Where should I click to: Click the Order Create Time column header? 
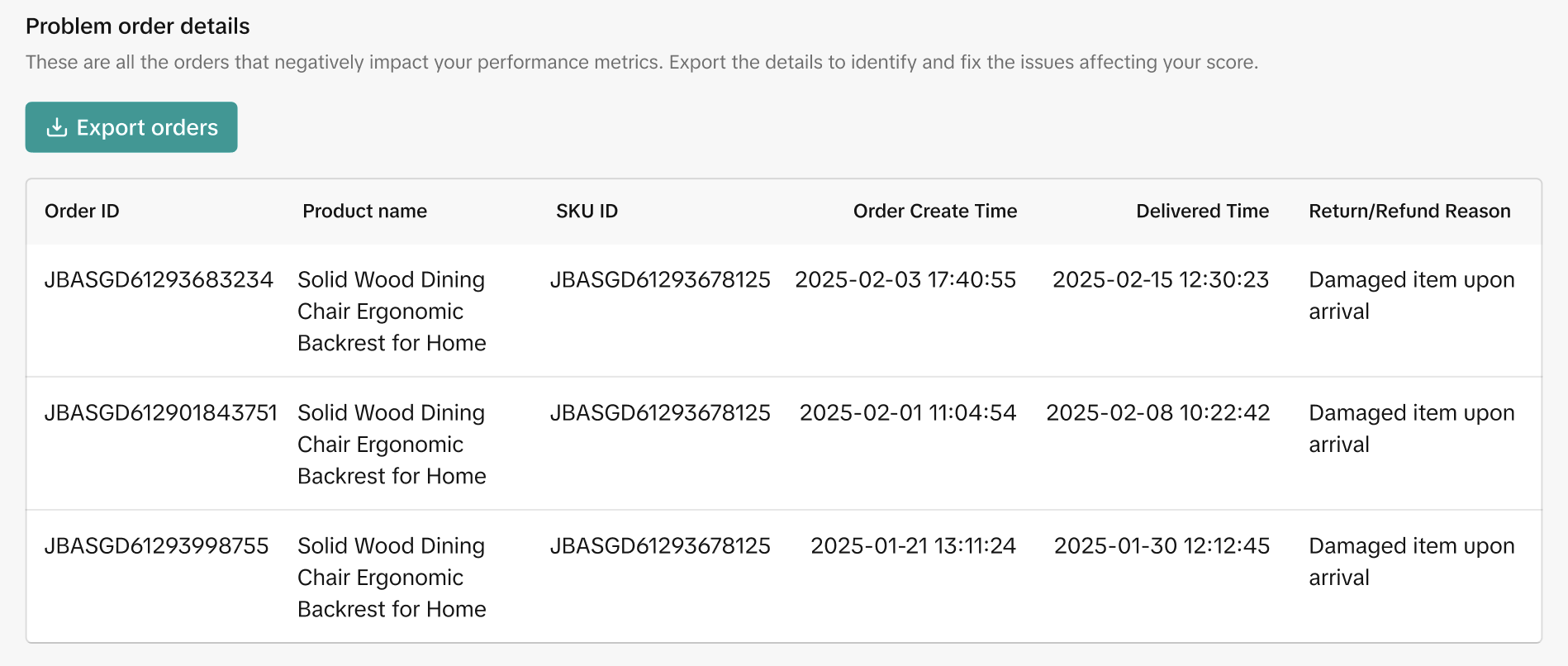pyautogui.click(x=934, y=212)
